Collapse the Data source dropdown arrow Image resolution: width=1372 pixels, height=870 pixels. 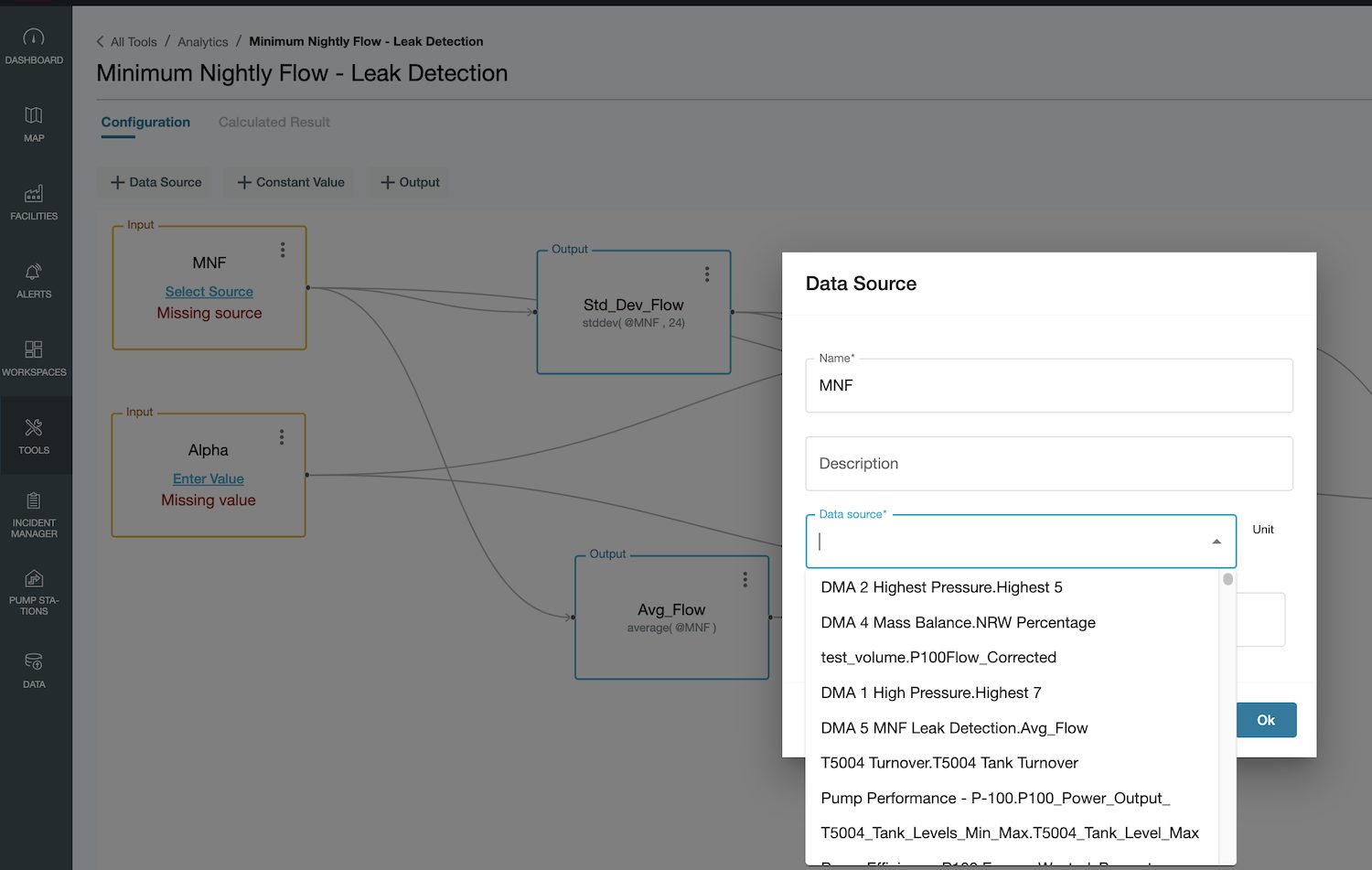click(x=1217, y=541)
